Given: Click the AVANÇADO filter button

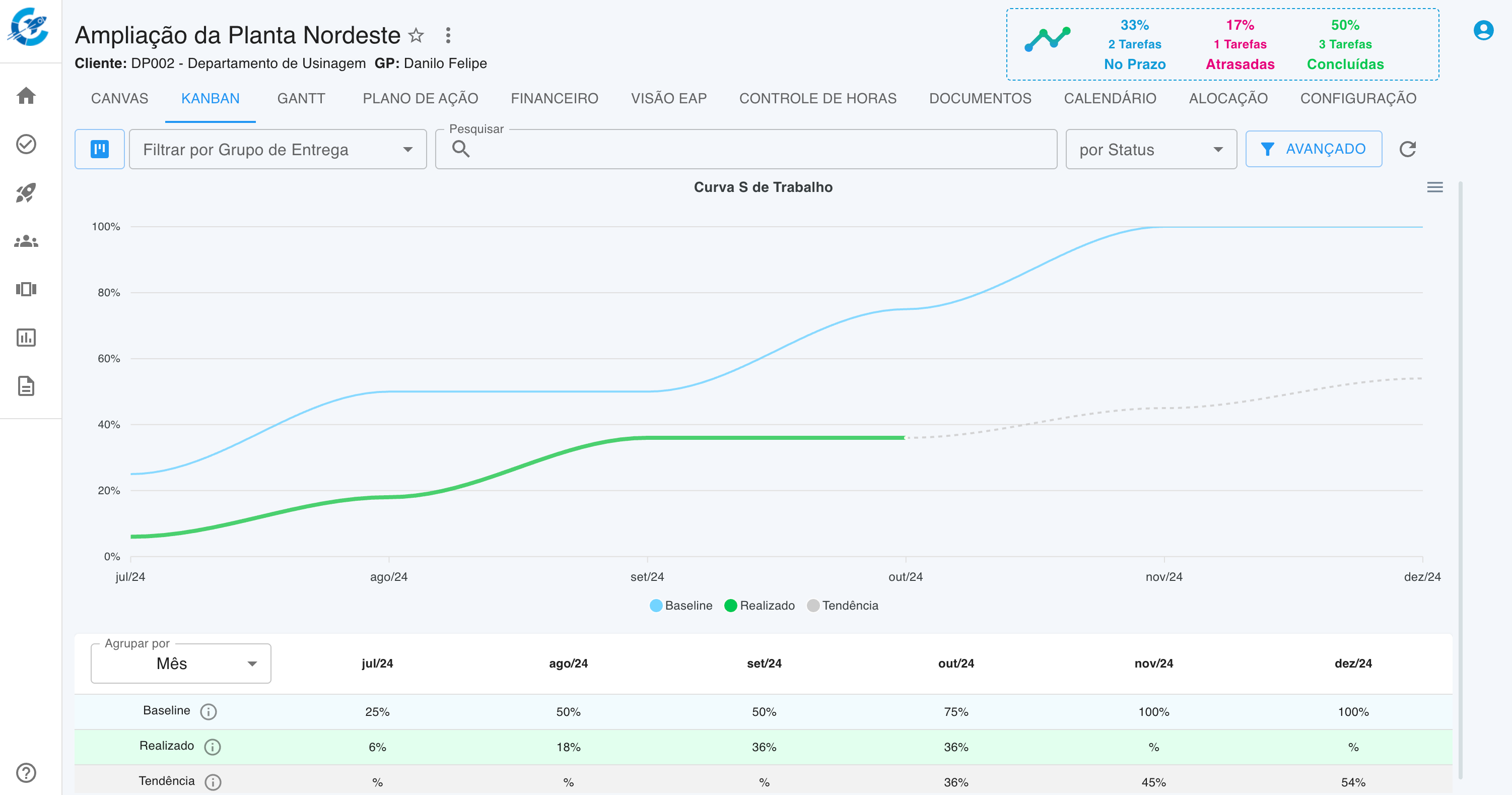Looking at the screenshot, I should 1314,149.
